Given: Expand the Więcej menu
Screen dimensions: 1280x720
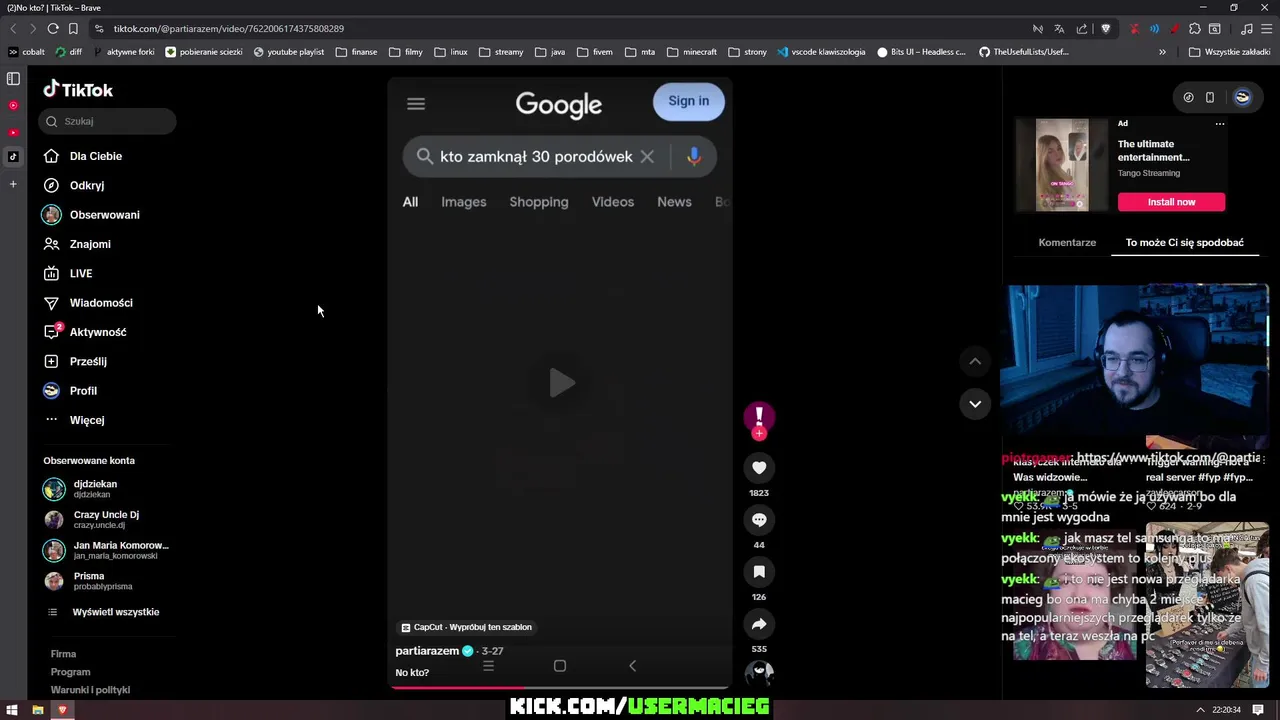Looking at the screenshot, I should pos(87,420).
